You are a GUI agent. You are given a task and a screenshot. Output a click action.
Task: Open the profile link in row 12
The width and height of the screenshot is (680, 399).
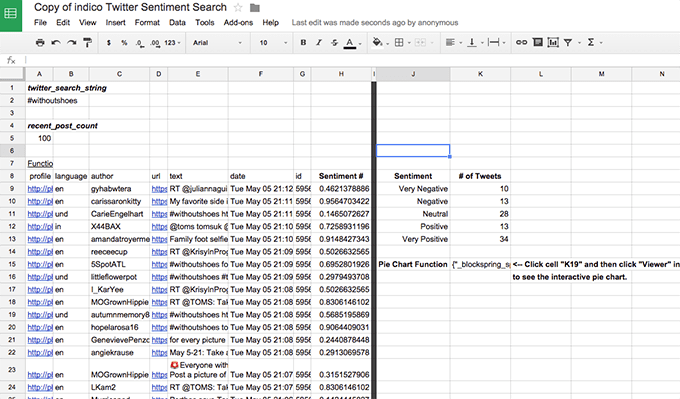[40, 226]
